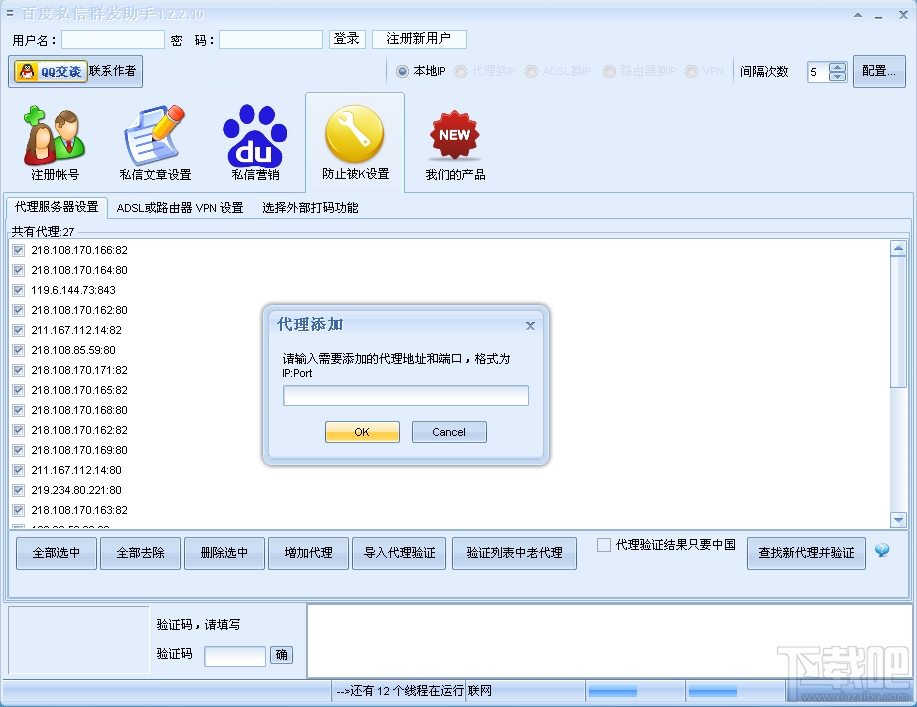This screenshot has height=707, width=917.
Task: Confirm proxy addition with the OK button
Action: 361,432
